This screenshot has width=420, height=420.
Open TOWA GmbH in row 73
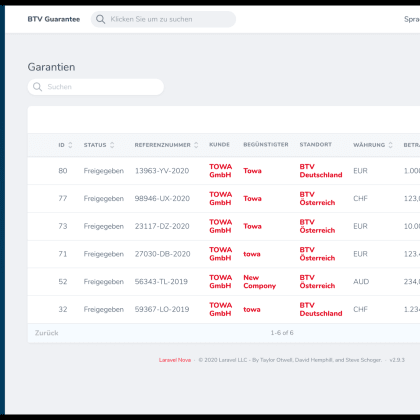[x=220, y=226]
